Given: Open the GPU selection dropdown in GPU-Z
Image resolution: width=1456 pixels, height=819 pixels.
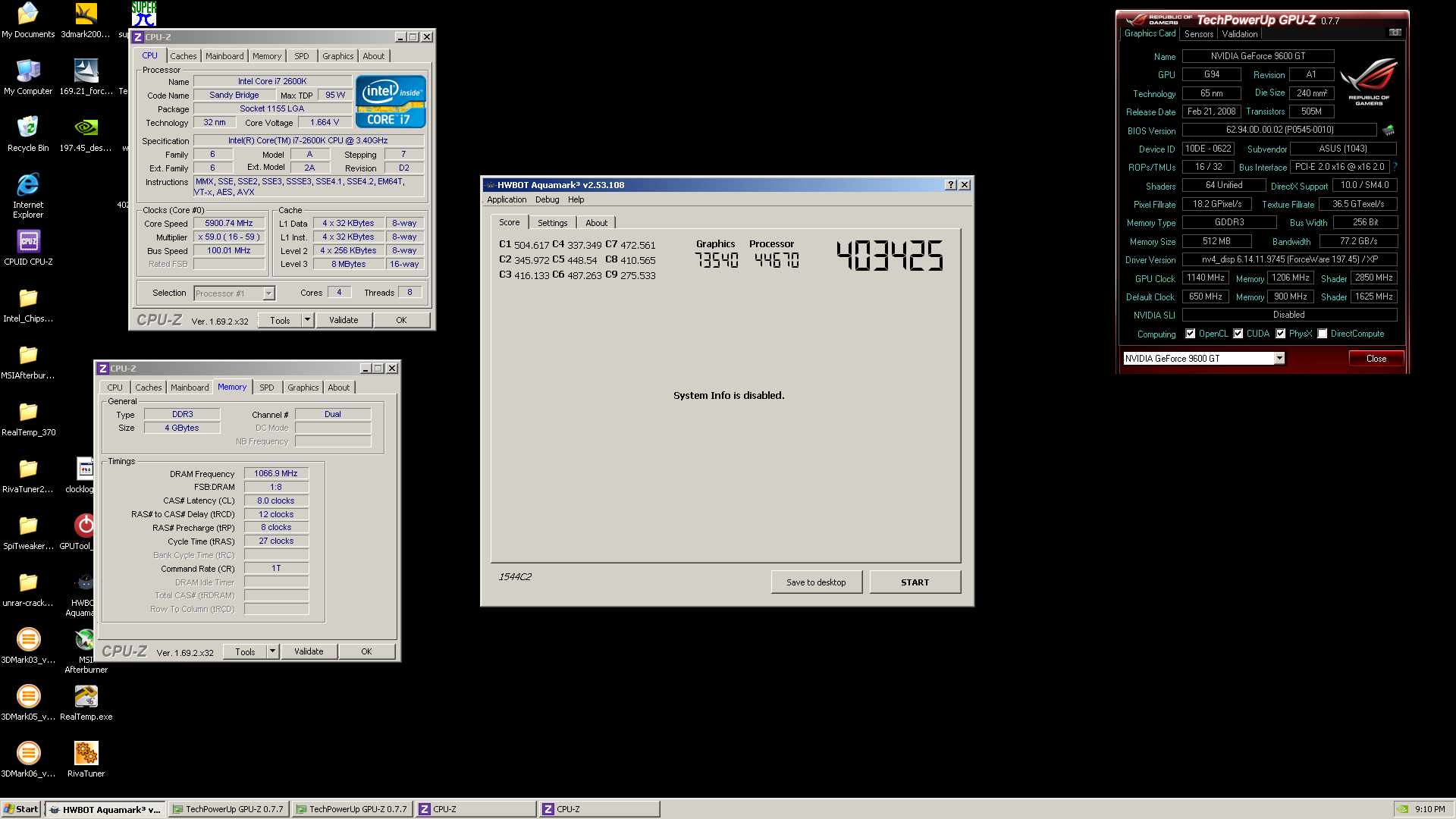Looking at the screenshot, I should tap(1279, 359).
